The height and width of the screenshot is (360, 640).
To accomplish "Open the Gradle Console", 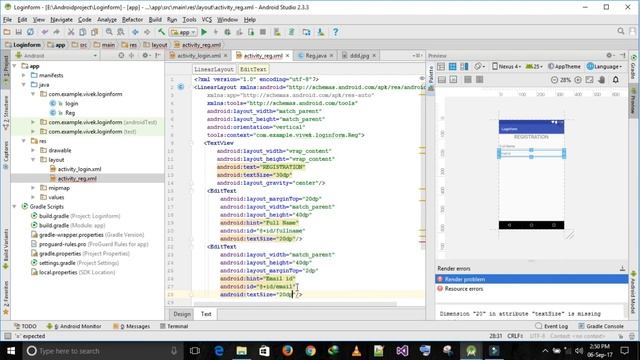I will 601,326.
